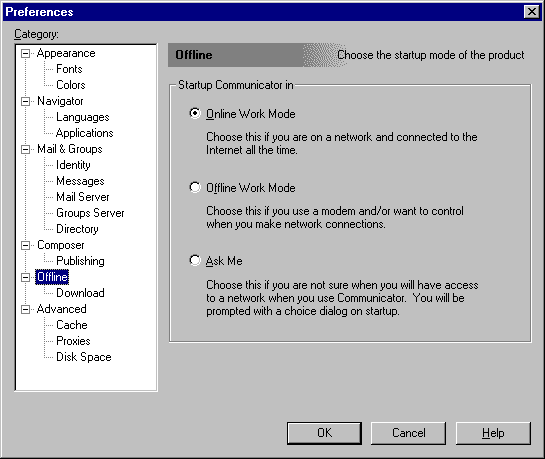Viewport: 545px width, 459px height.
Task: Select Identity under Mail & Groups
Action: (x=73, y=165)
